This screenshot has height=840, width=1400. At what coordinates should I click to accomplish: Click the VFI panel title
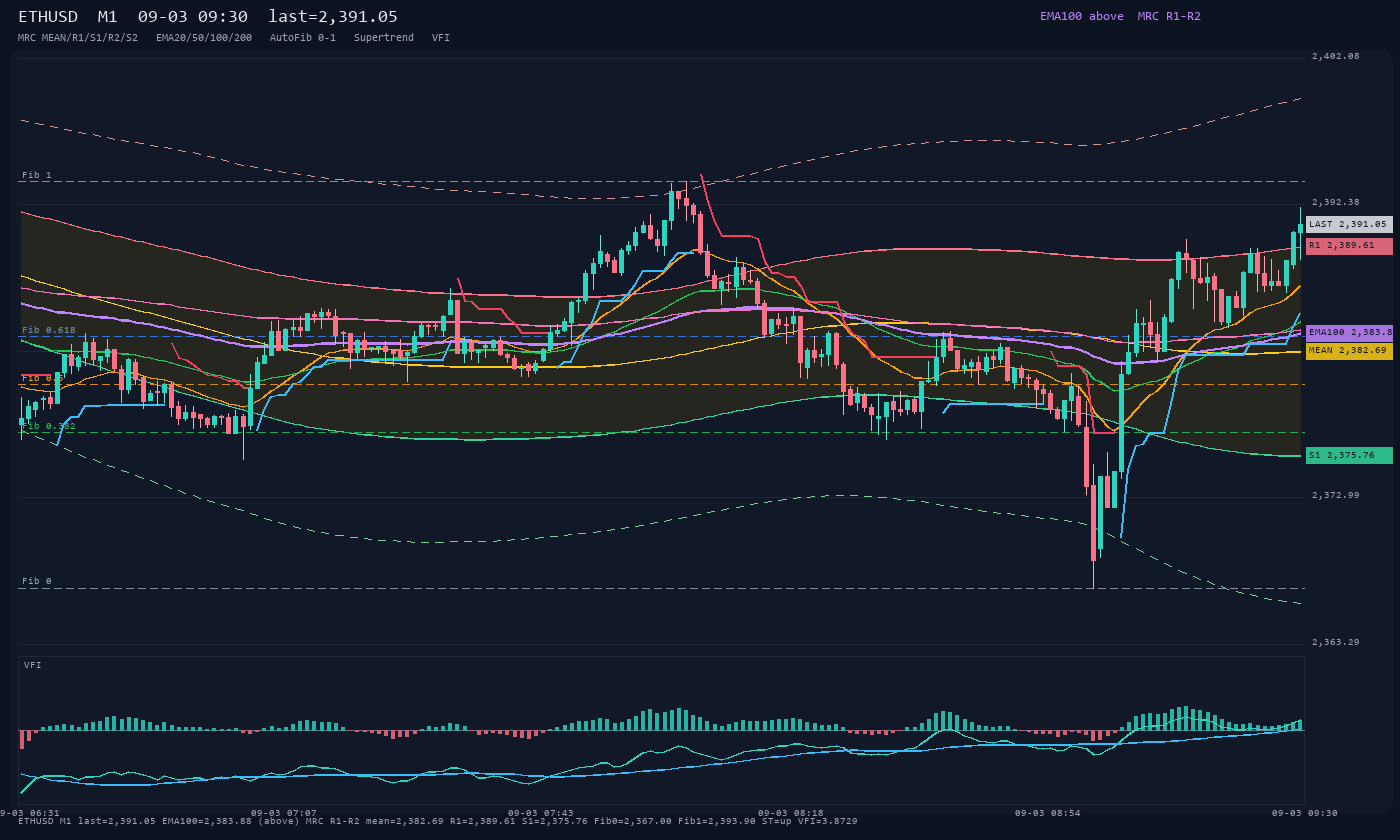coord(33,665)
